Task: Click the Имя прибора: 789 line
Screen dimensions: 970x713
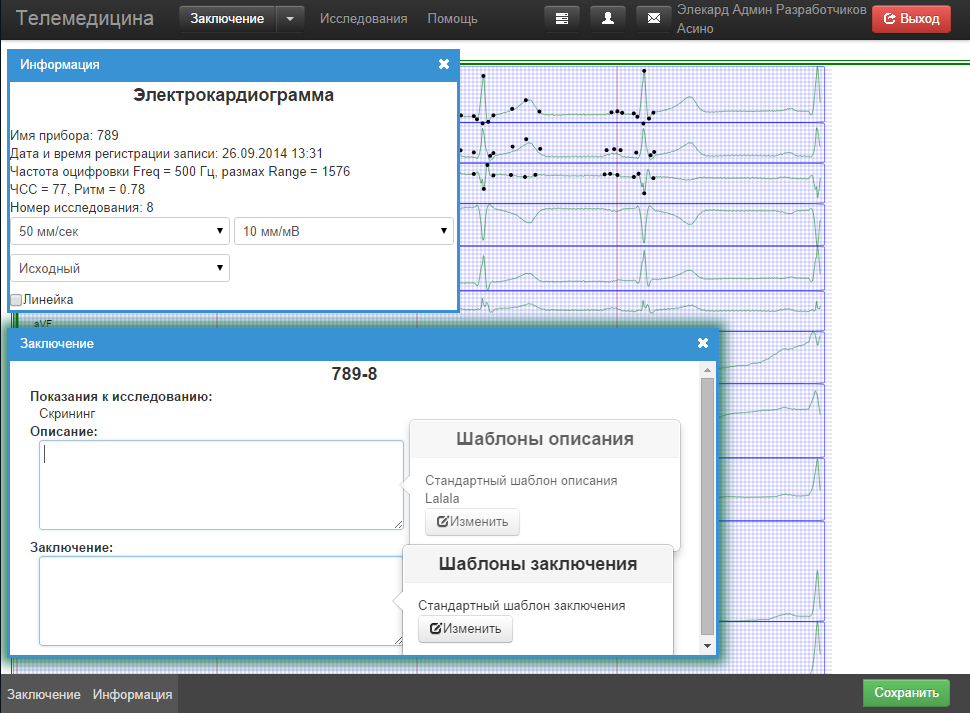Action: [x=64, y=135]
